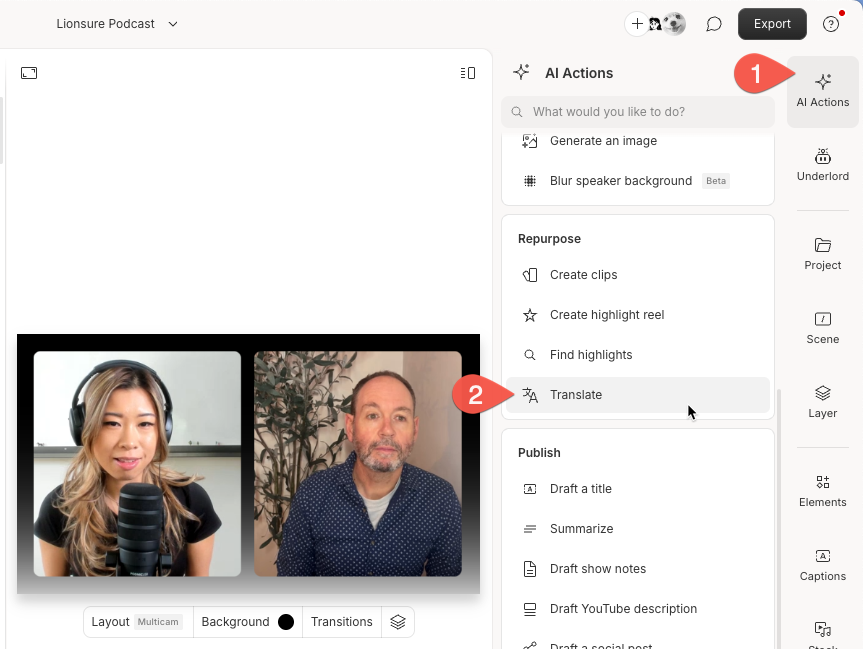Open the Elements sidebar tab
This screenshot has height=649, width=863.
[x=822, y=491]
